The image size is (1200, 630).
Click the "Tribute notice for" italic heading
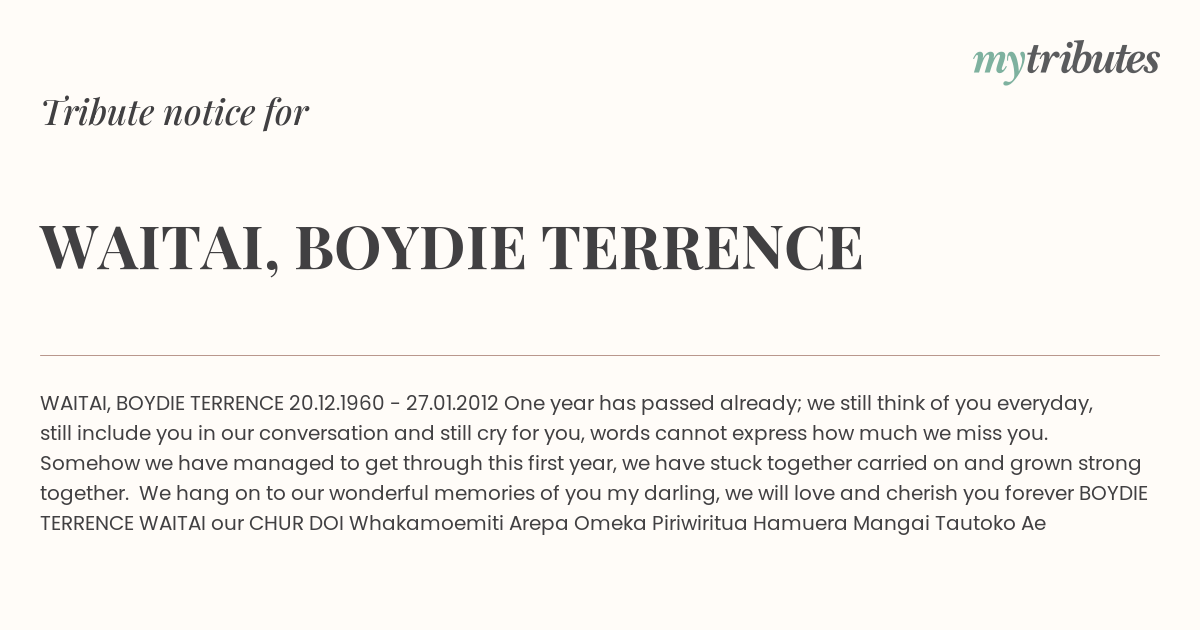point(175,113)
